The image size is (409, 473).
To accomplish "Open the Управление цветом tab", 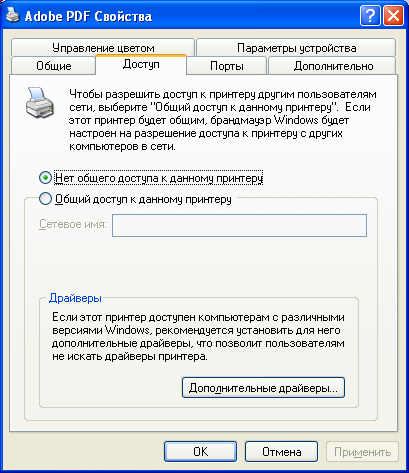I will 103,47.
